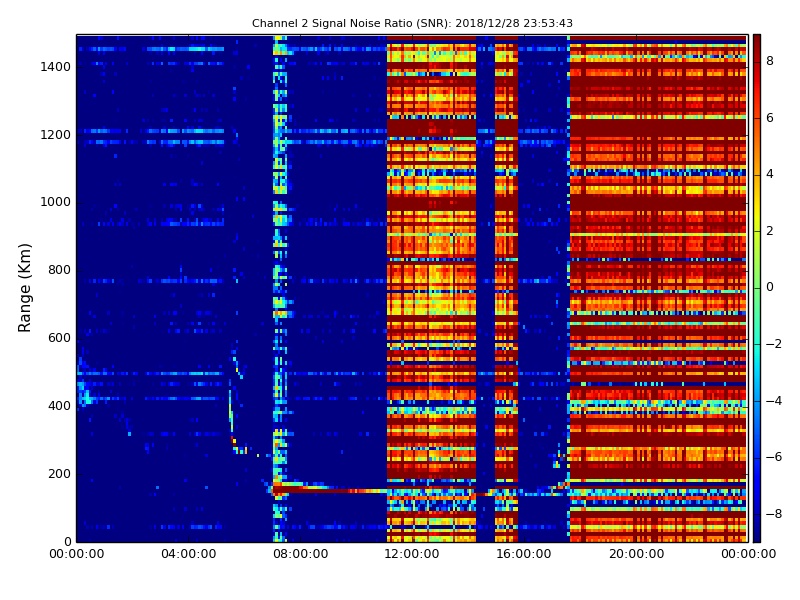
Task: Click the dark red top of the colorbar
Action: coord(757,43)
